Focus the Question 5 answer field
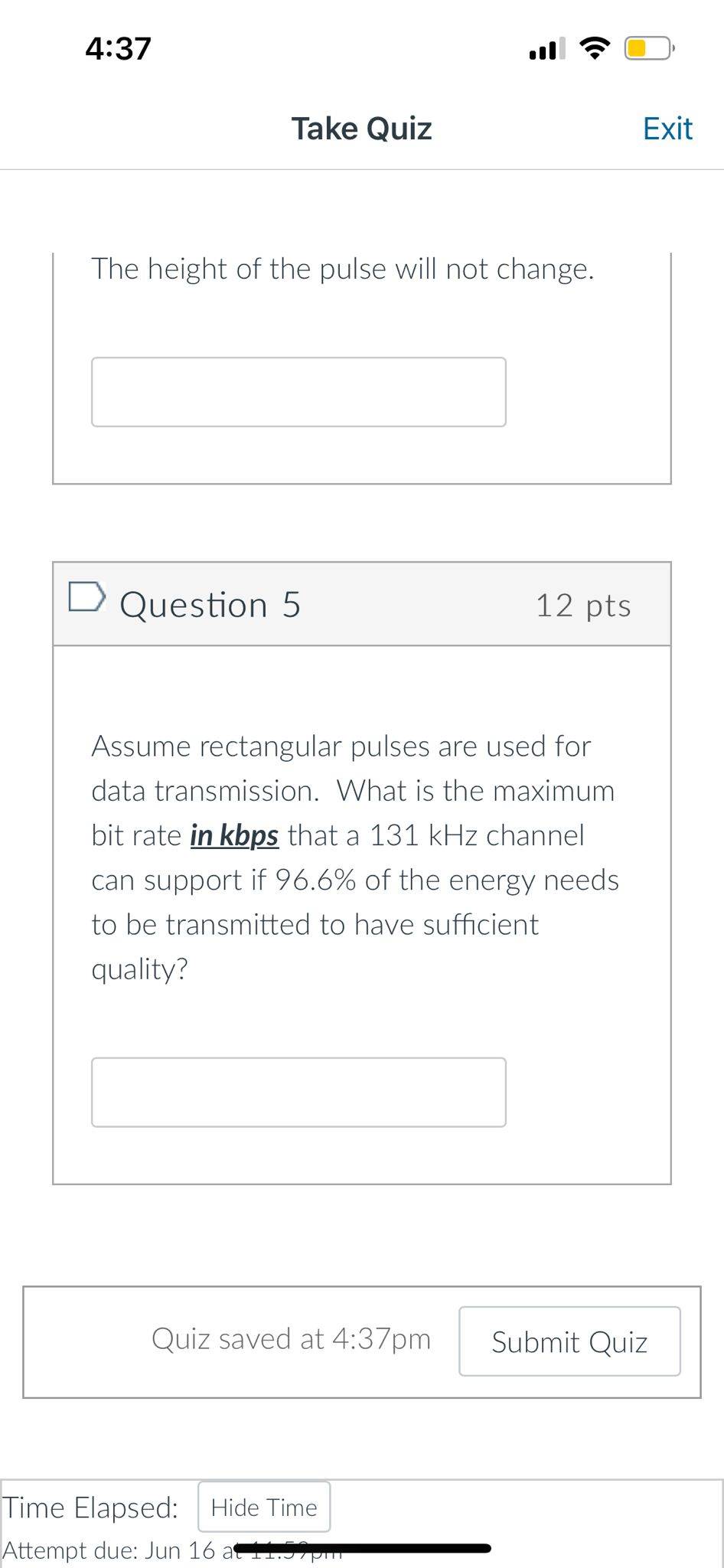This screenshot has height=1568, width=724. (x=298, y=1093)
